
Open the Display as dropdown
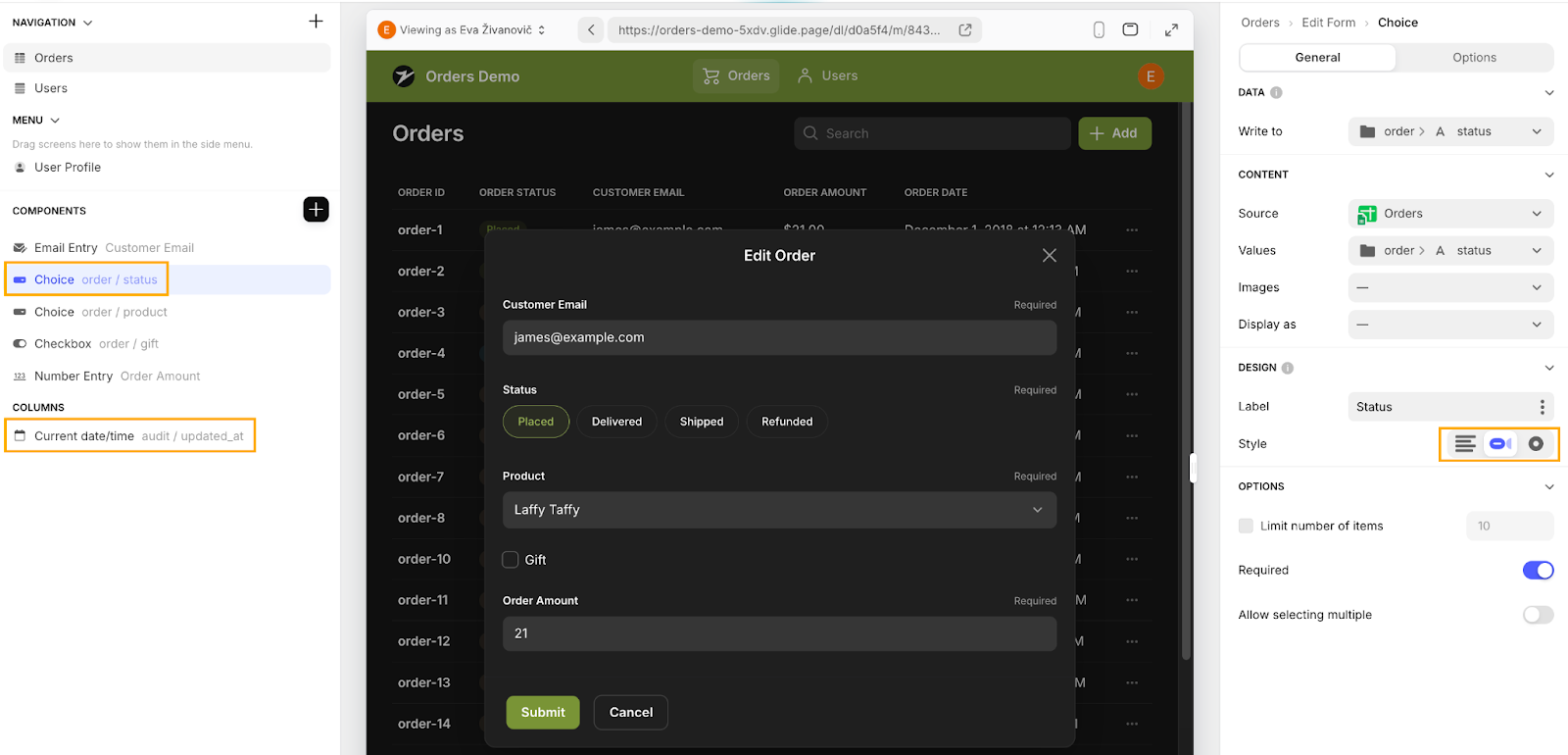(x=1450, y=325)
